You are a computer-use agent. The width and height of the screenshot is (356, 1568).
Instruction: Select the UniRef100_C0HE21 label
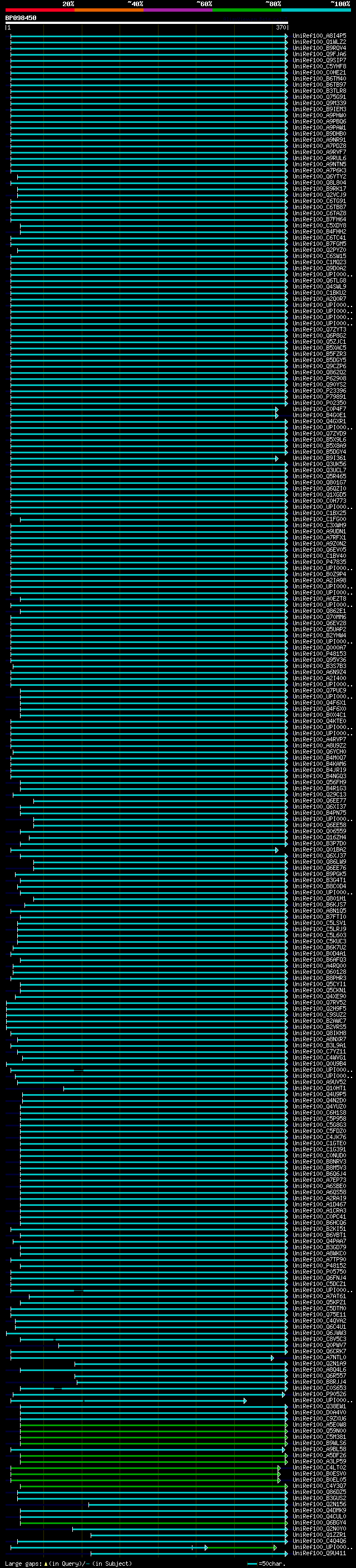coord(319,72)
